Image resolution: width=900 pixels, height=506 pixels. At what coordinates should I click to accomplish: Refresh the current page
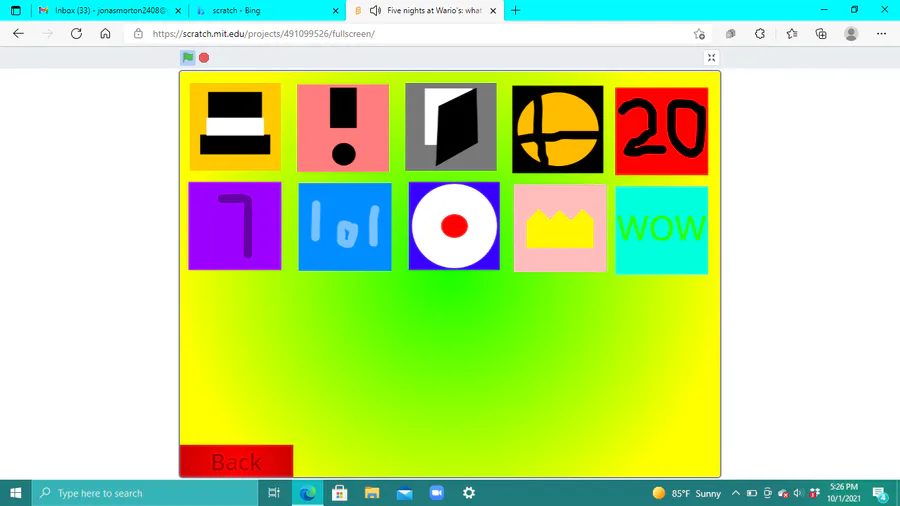[76, 34]
